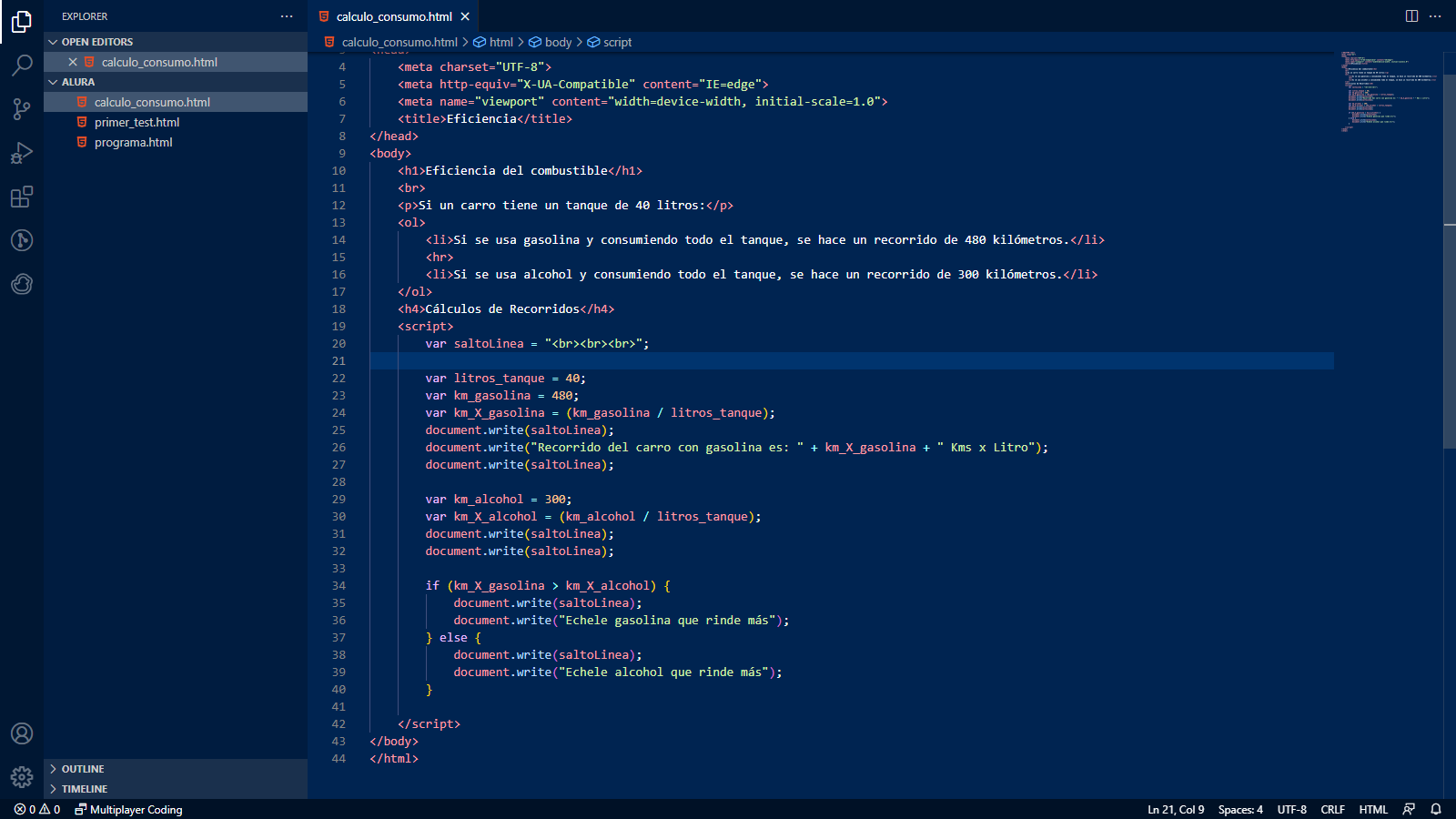This screenshot has width=1456, height=819.
Task: Click 'km_alcohol' declaration on line 29
Action: pos(489,499)
